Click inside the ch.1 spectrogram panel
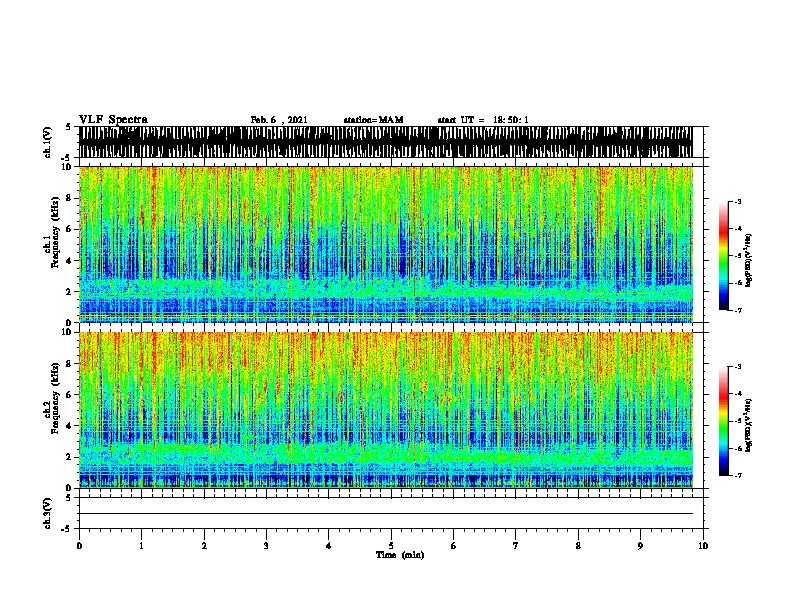 point(386,244)
